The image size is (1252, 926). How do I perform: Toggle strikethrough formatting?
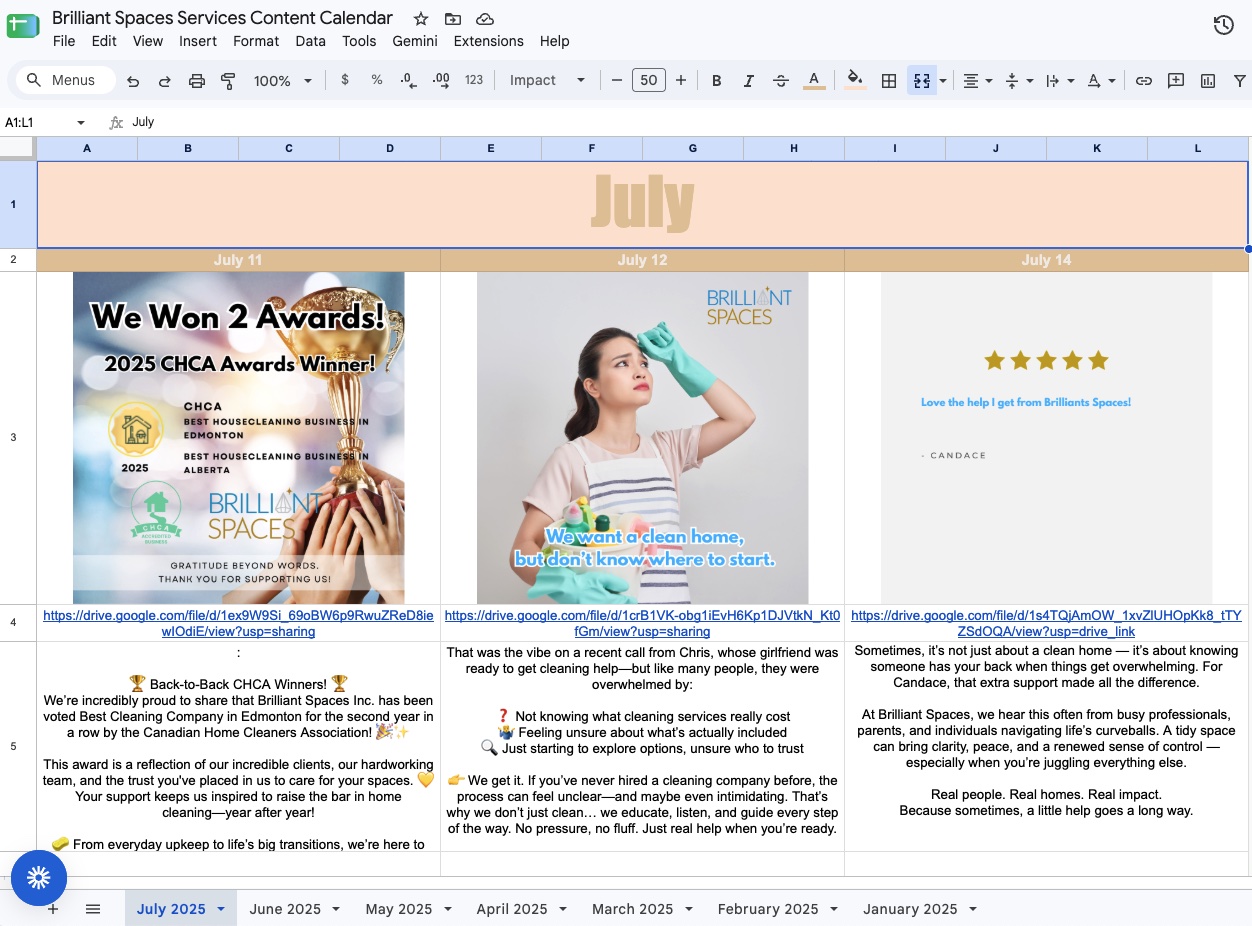tap(781, 81)
